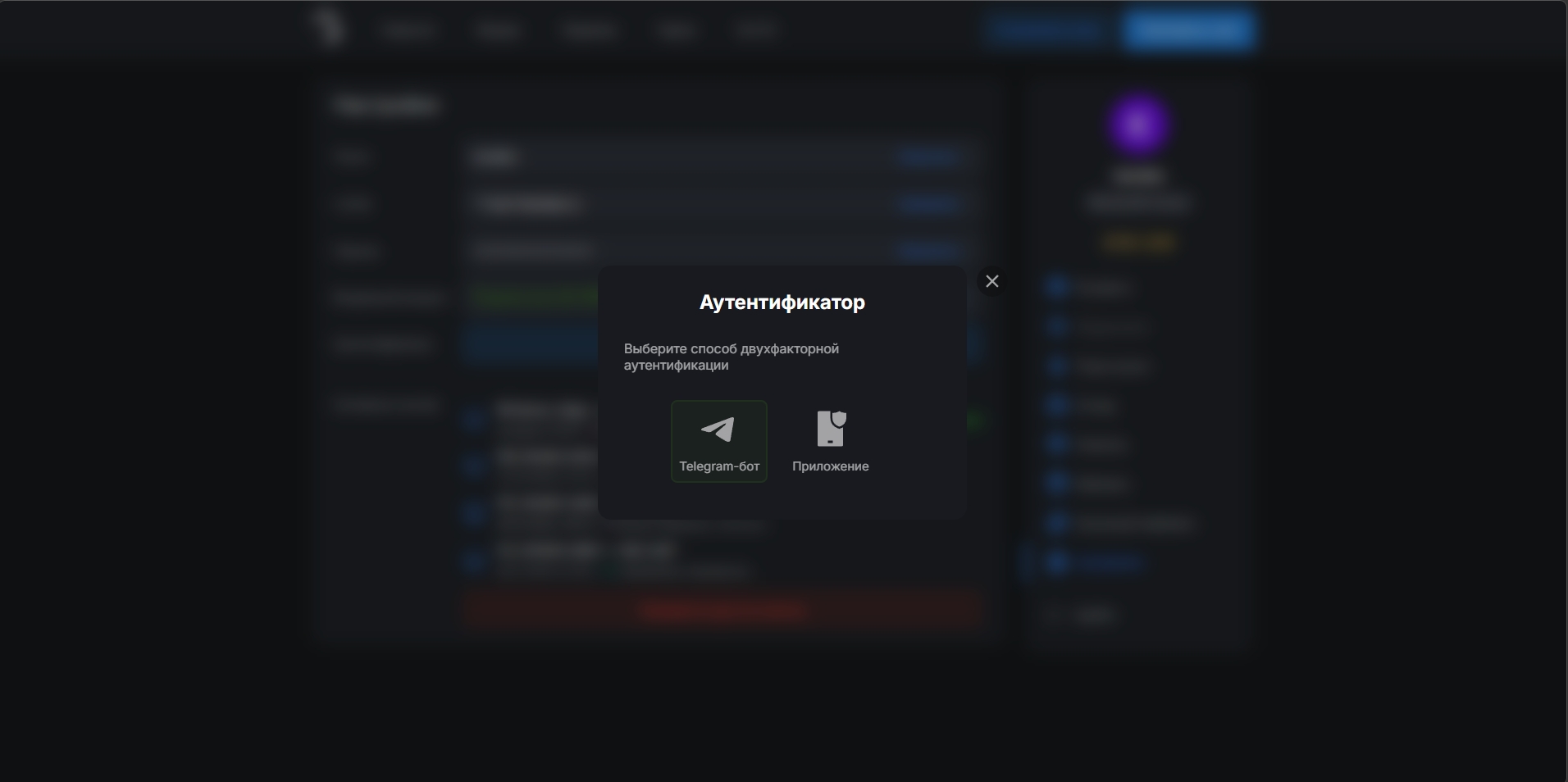Click the site logo in the header

pos(329,29)
